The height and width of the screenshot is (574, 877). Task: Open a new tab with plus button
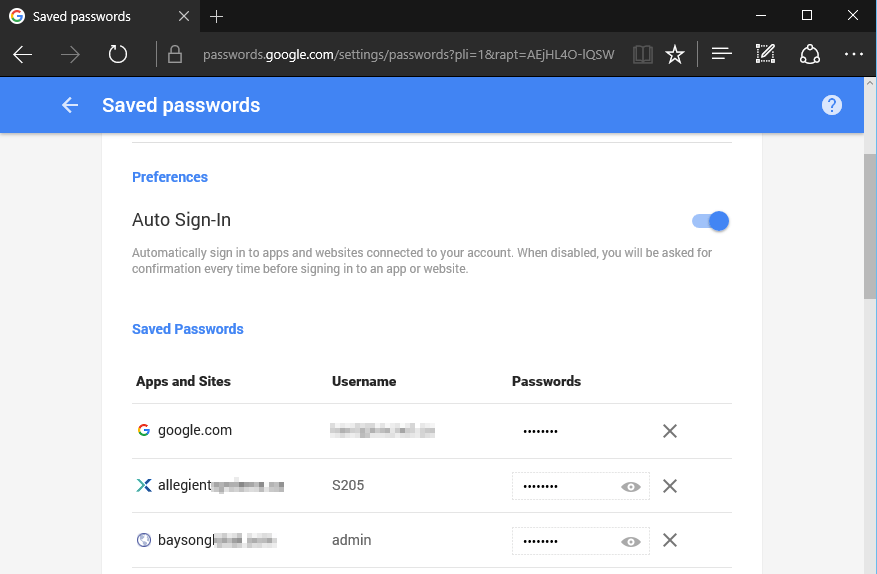tap(217, 17)
